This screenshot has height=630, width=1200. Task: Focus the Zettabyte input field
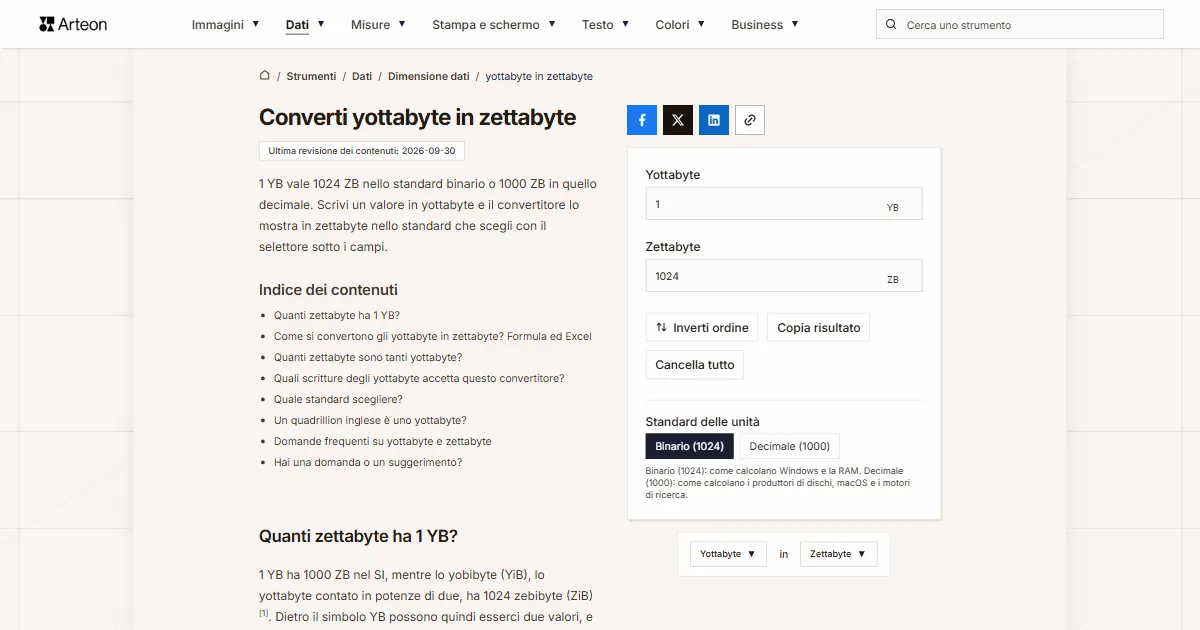coord(784,276)
